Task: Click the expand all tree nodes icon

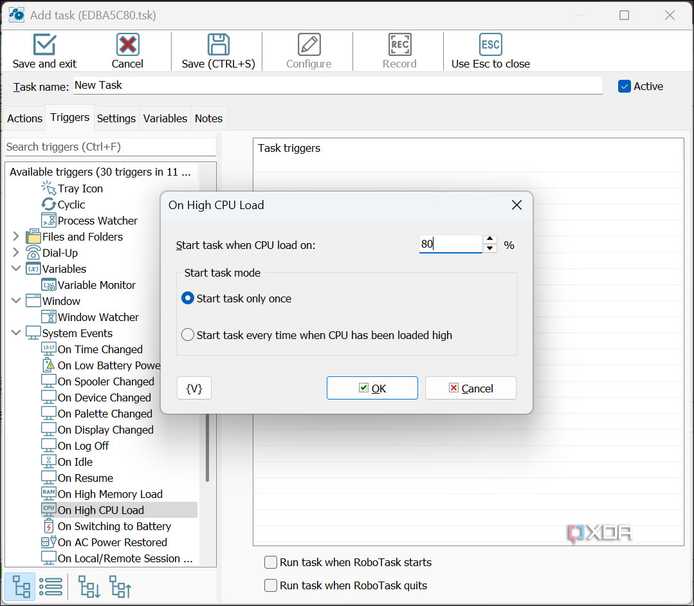Action: pos(89,587)
